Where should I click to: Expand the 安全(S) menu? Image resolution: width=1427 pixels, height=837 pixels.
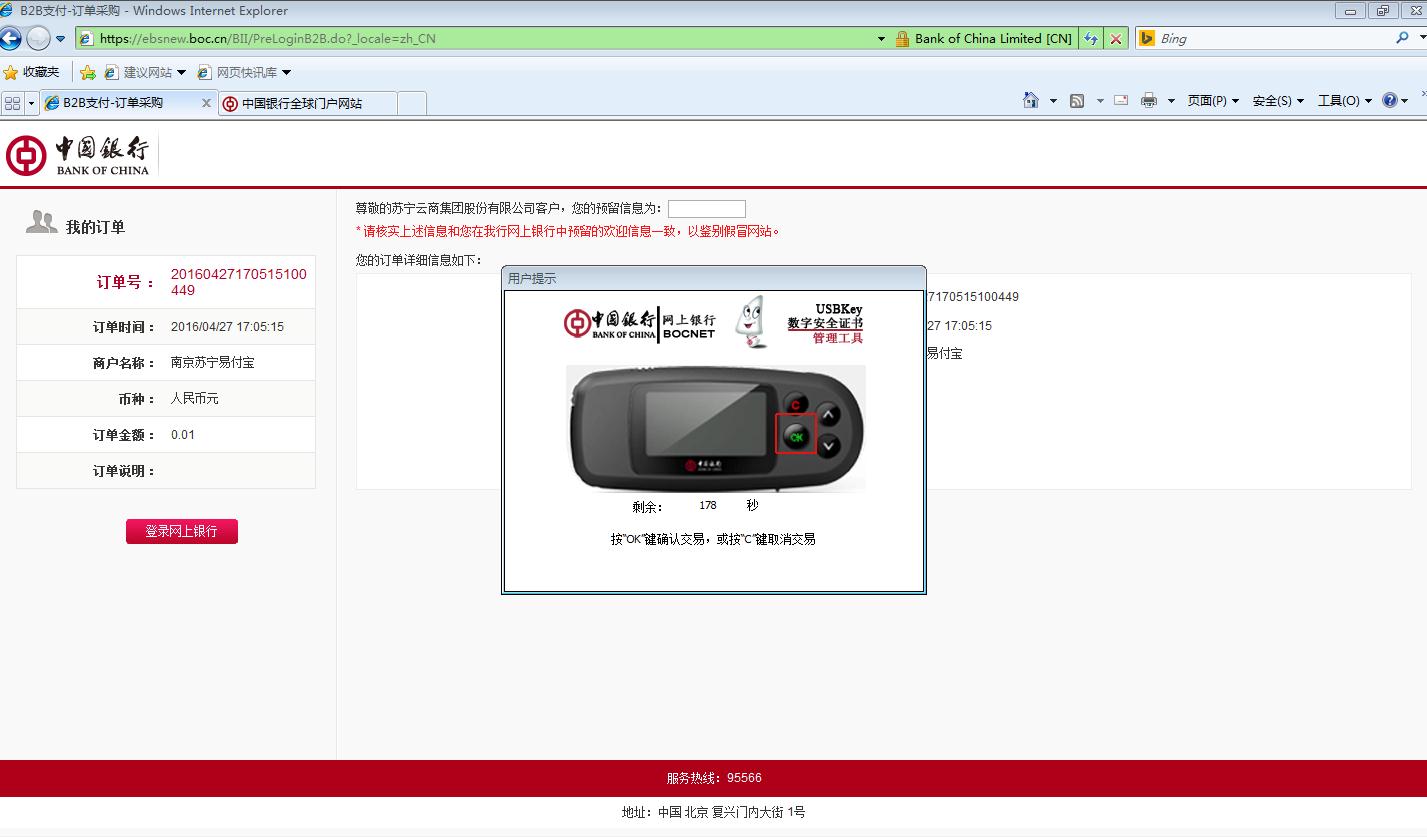(1277, 100)
